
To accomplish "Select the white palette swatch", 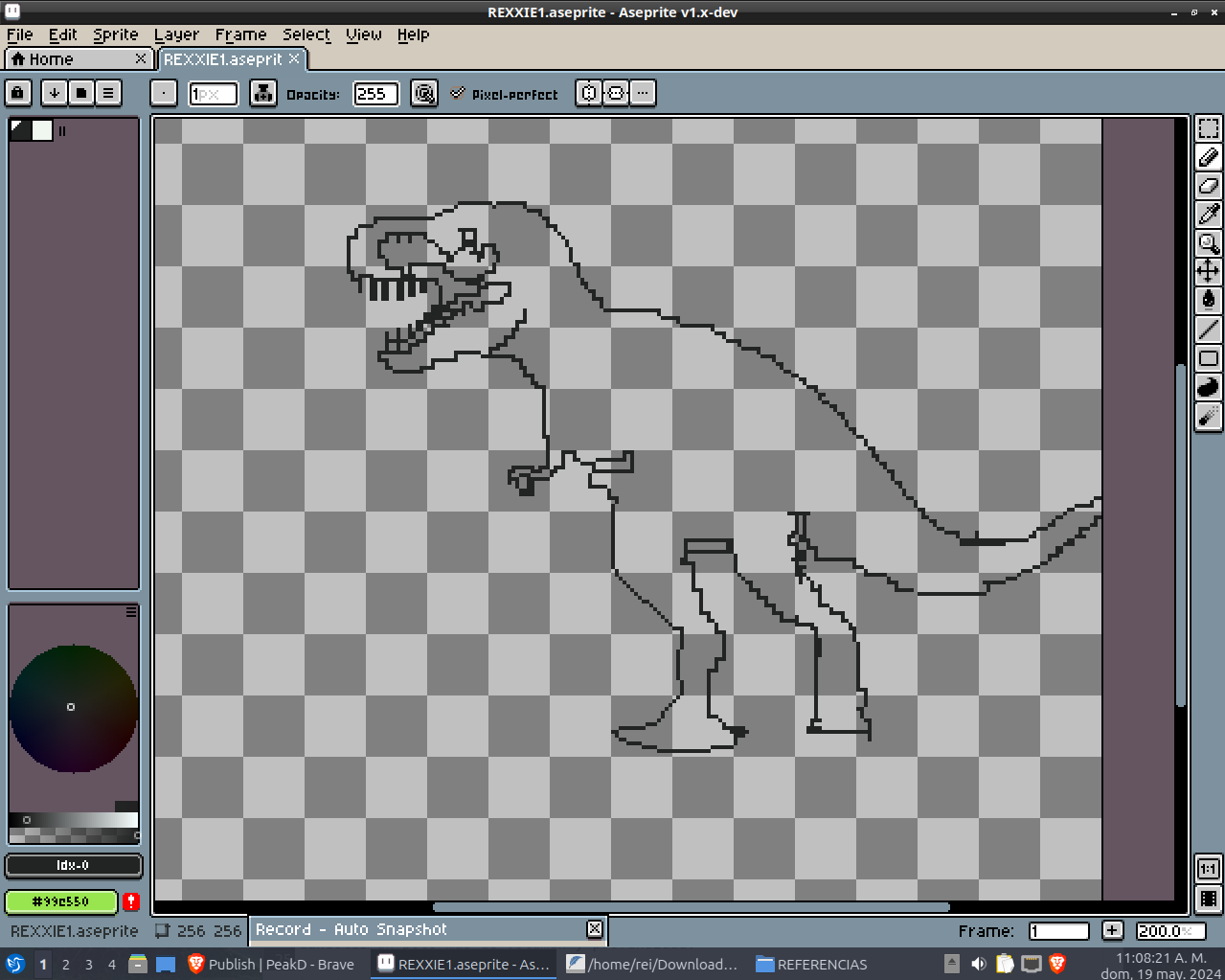I will 42,130.
